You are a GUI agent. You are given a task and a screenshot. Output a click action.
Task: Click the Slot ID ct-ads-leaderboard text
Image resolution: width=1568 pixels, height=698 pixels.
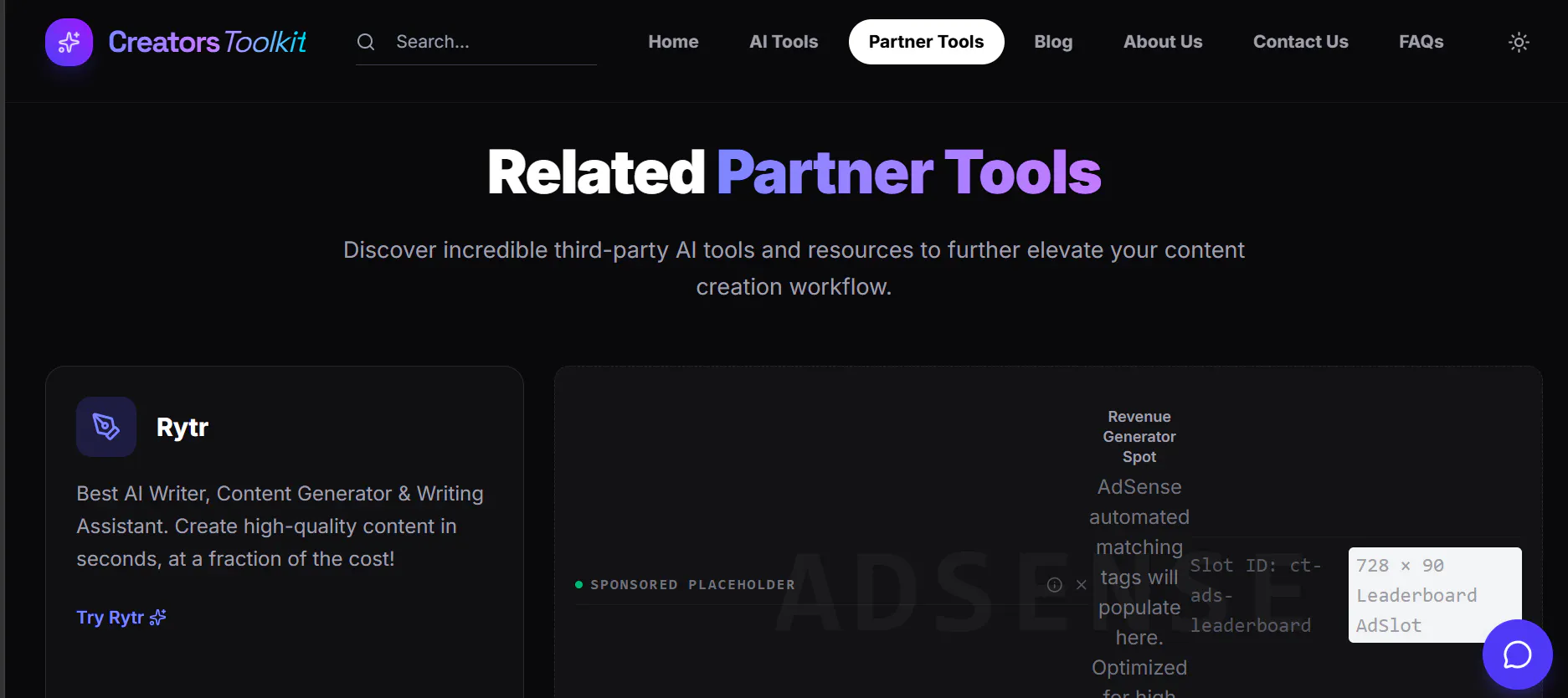coord(1256,595)
